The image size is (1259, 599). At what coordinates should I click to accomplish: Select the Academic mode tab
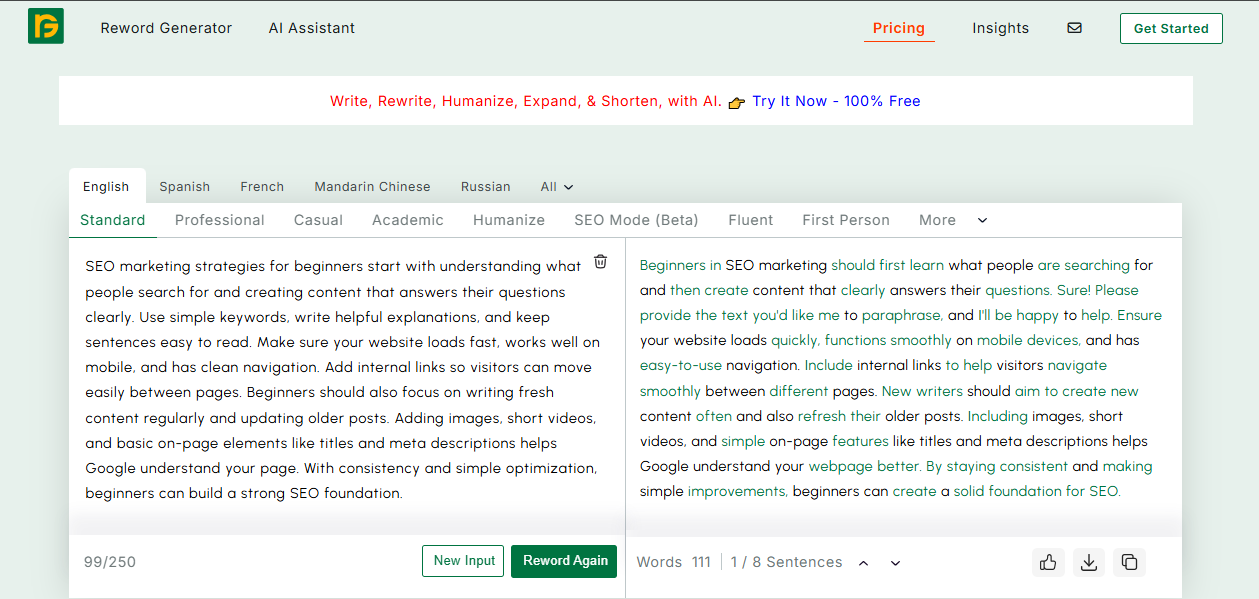(x=407, y=220)
